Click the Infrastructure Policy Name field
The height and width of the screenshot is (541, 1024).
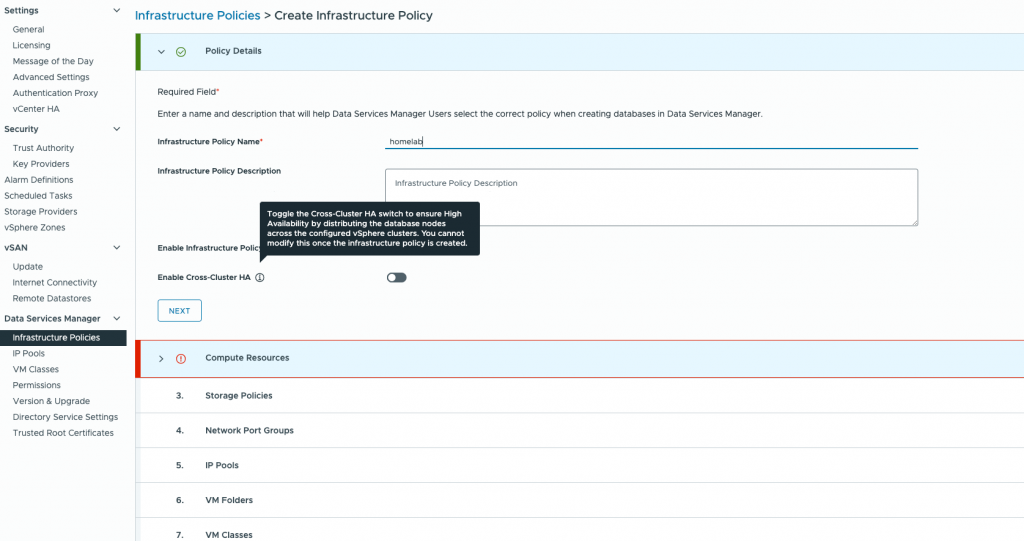(x=651, y=141)
